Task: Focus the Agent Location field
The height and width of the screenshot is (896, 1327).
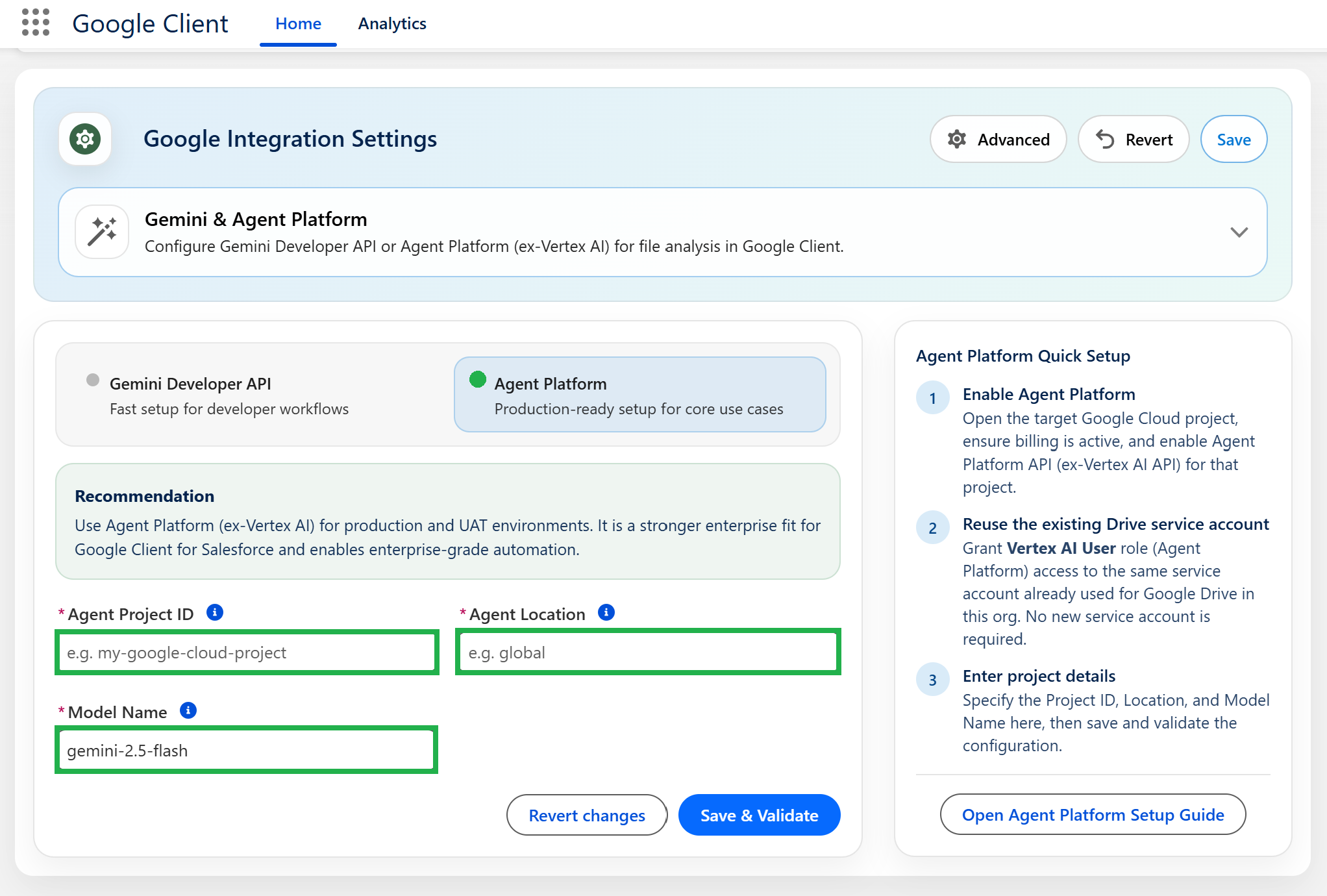Action: [648, 653]
